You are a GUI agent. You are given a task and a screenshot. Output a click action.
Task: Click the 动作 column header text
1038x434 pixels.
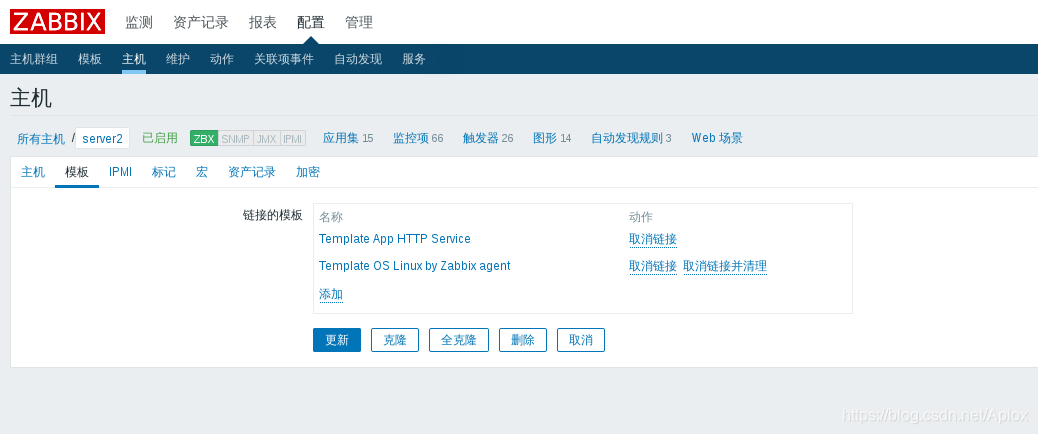pyautogui.click(x=641, y=217)
